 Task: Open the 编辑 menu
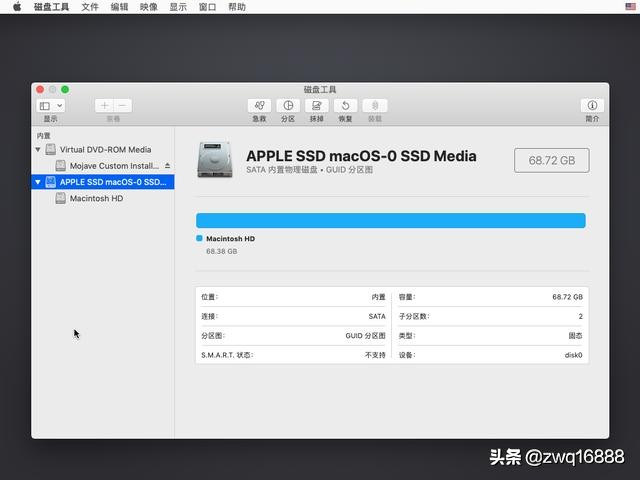click(119, 6)
